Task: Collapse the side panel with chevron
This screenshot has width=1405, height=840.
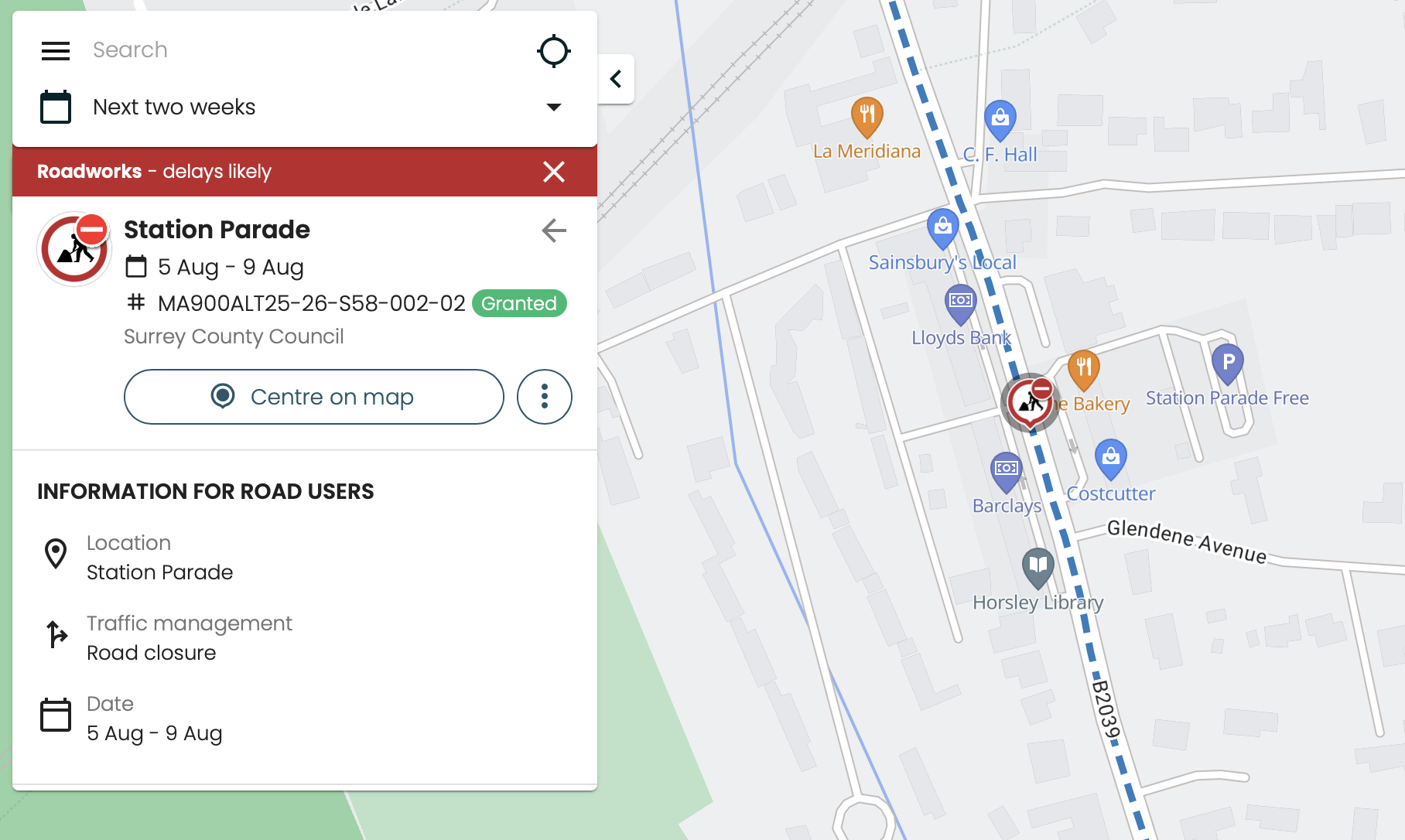Action: tap(616, 79)
